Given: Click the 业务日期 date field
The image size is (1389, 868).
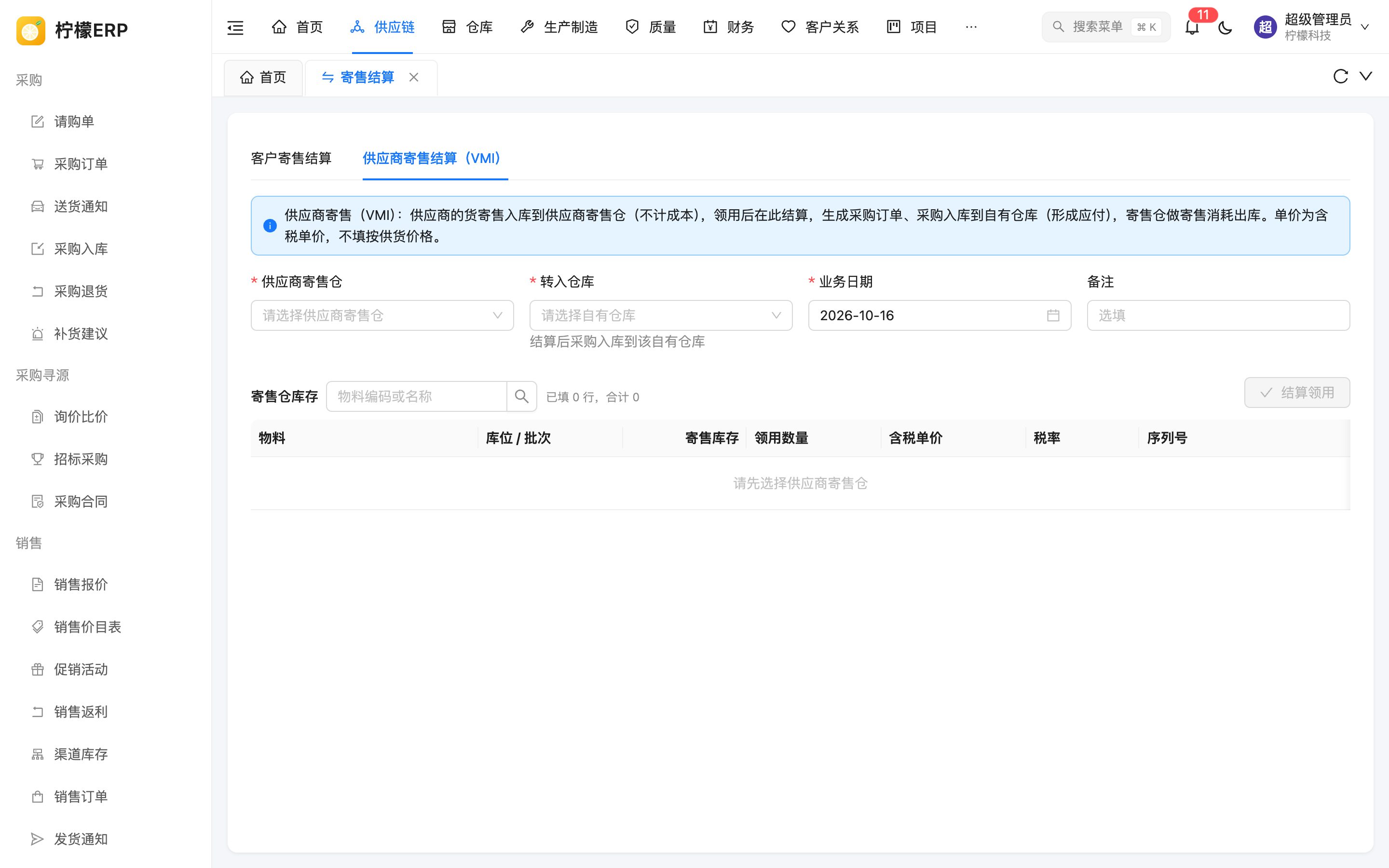Looking at the screenshot, I should (x=940, y=315).
